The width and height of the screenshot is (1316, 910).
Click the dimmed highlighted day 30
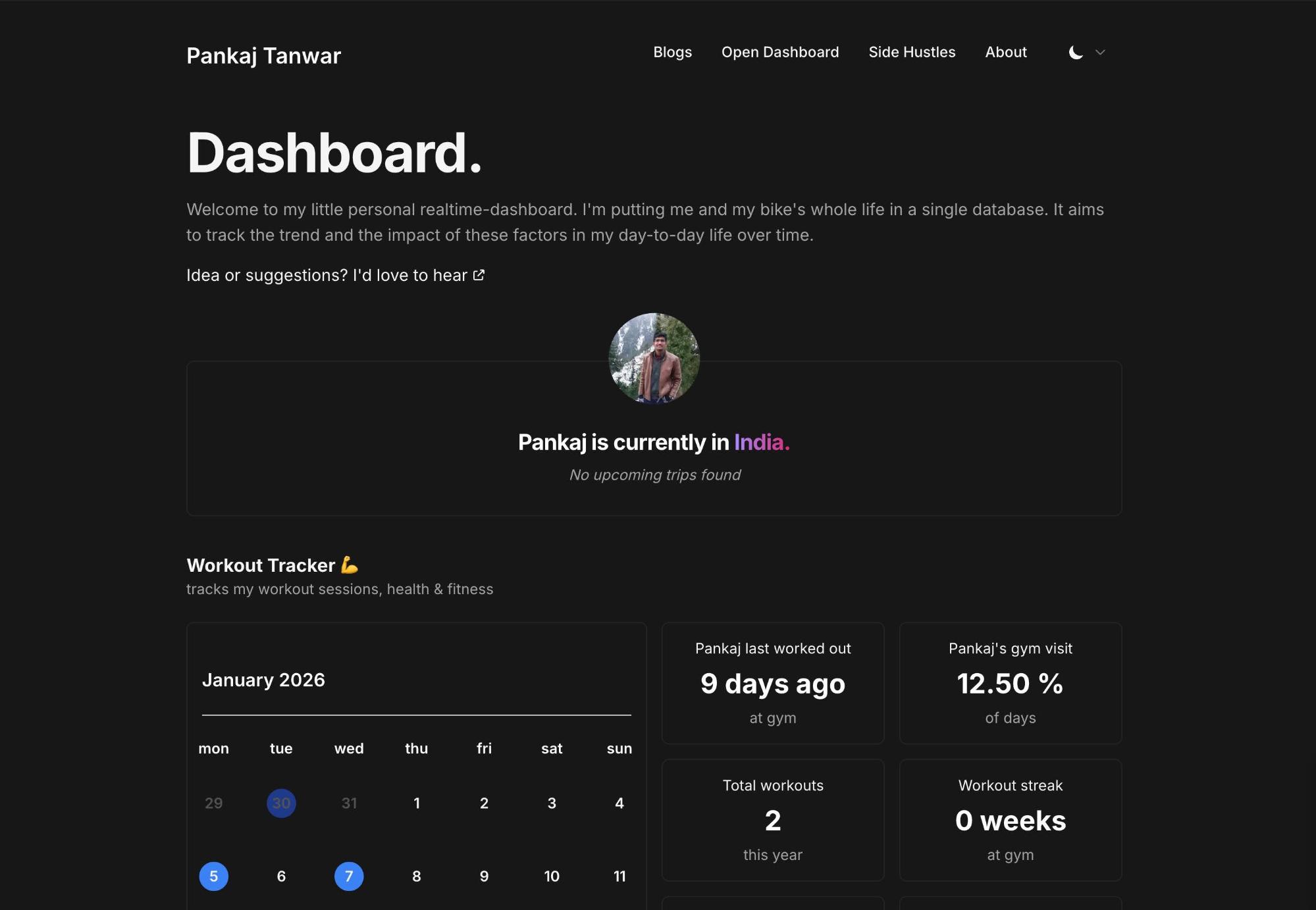281,803
